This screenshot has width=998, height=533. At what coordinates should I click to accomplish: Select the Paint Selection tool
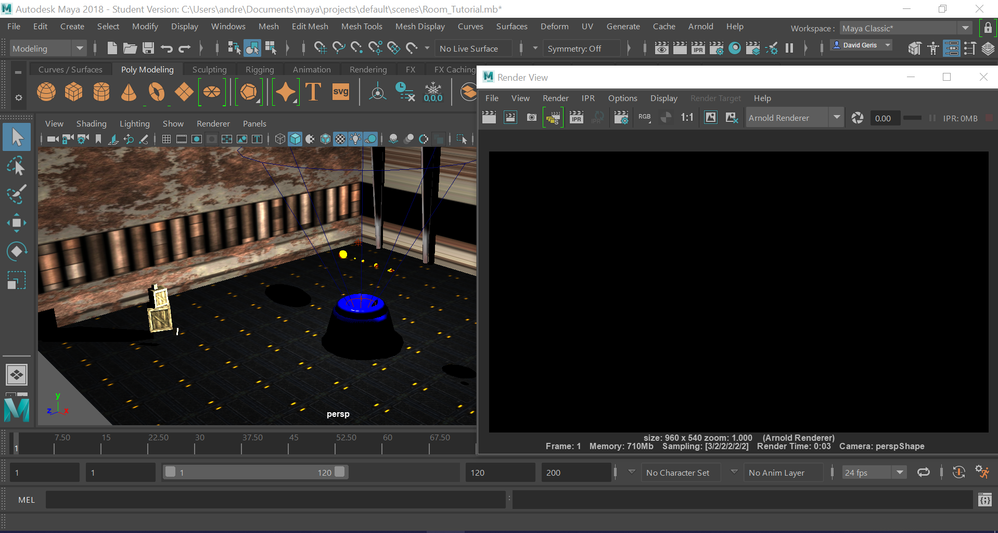[17, 194]
